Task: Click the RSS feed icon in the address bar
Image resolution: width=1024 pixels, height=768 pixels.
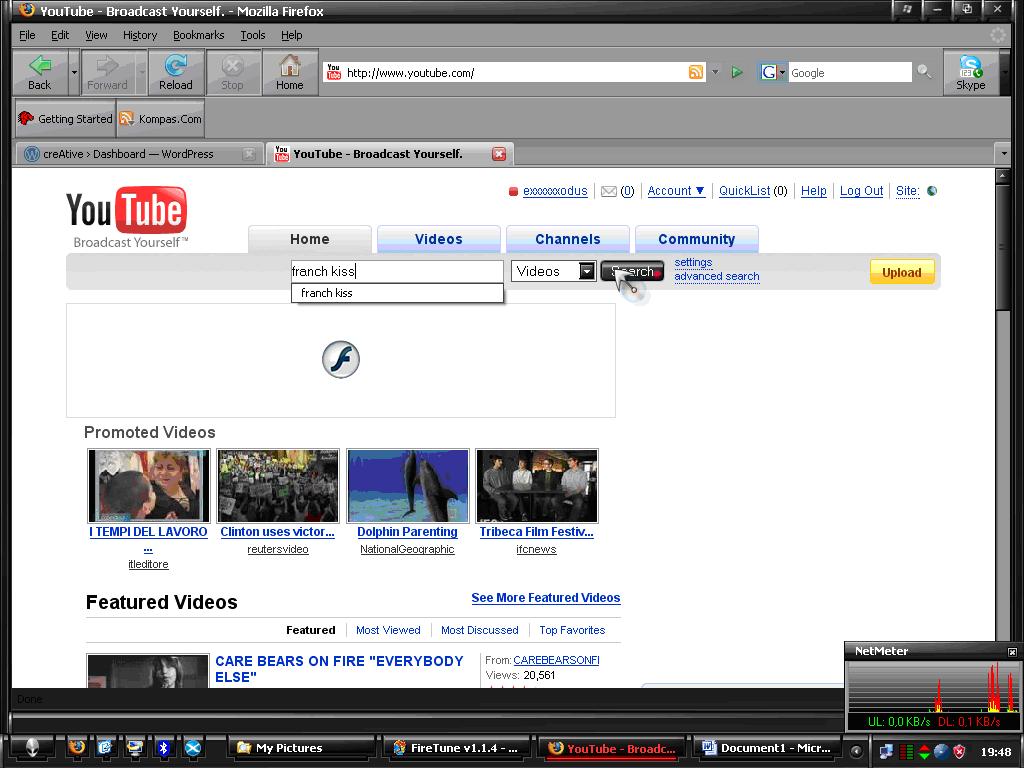Action: [x=698, y=72]
